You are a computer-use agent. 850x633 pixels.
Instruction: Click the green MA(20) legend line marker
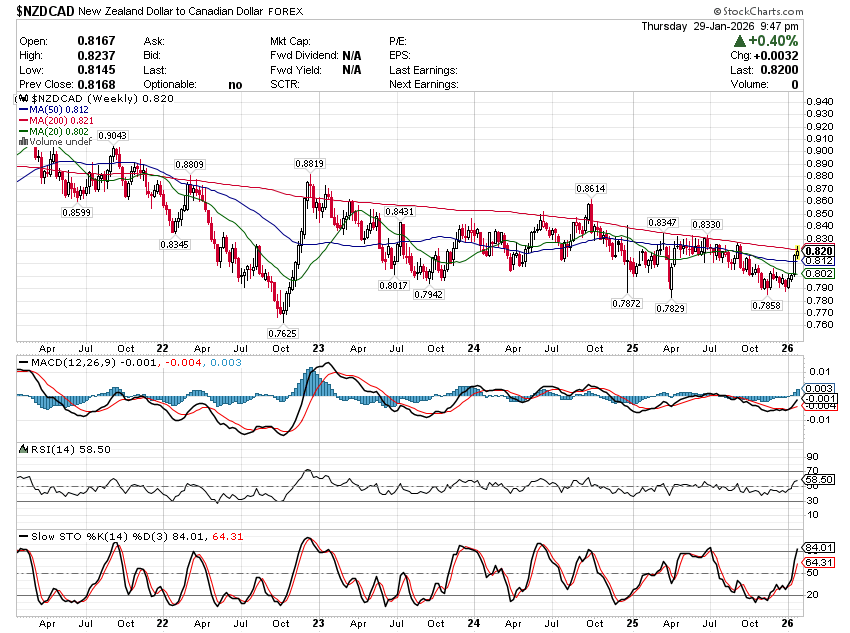tap(24, 132)
